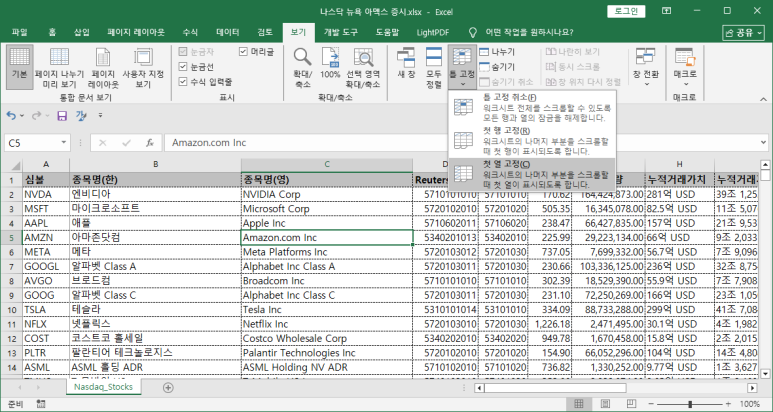Click horizontal scrollbar right arrow
773x412 pixels.
tap(752, 388)
